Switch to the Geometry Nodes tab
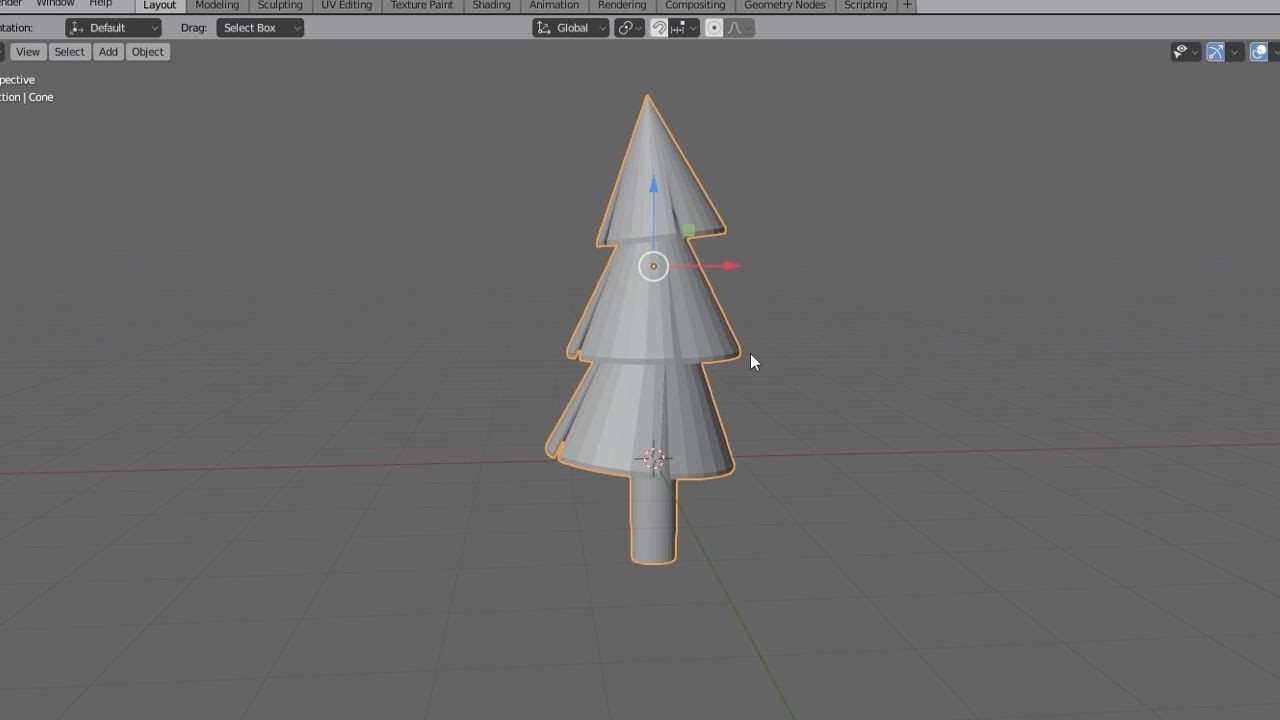The height and width of the screenshot is (720, 1280). pos(785,5)
